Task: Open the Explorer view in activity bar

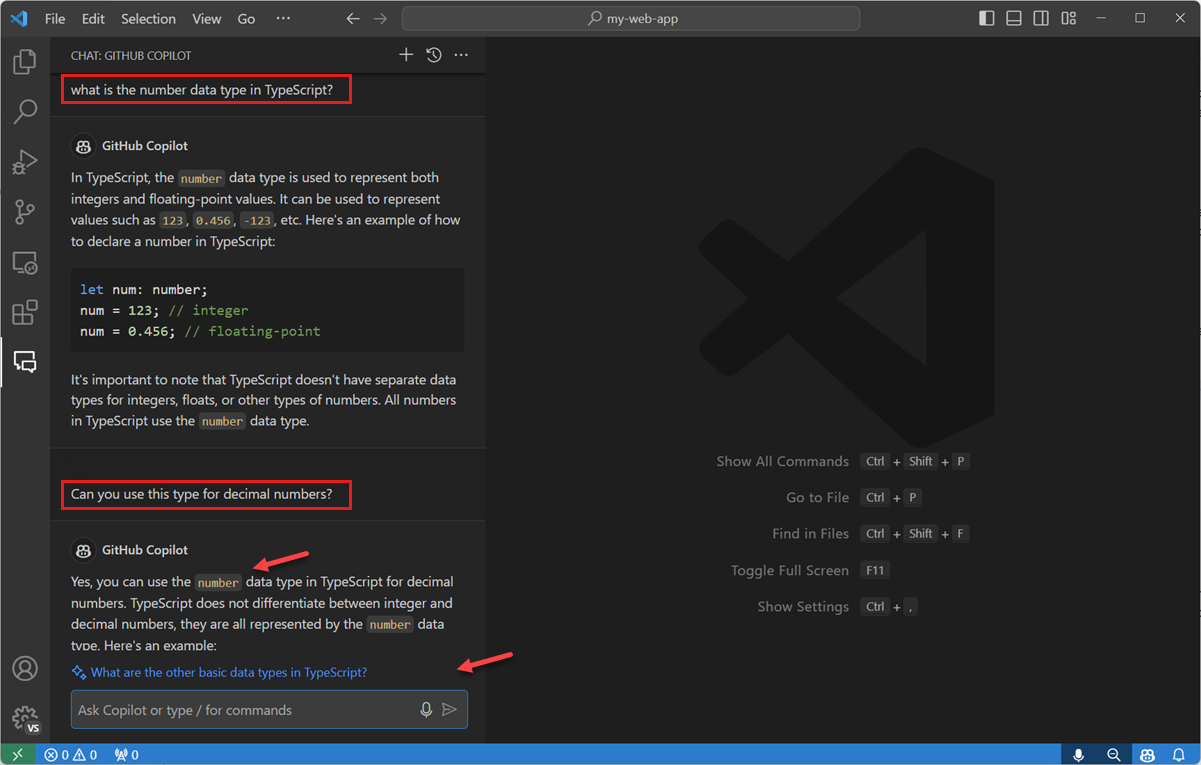Action: coord(25,63)
